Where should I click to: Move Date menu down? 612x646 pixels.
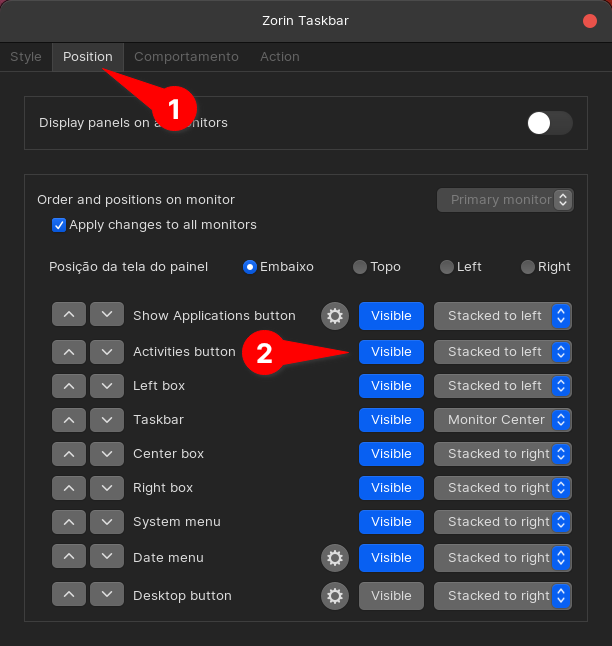pyautogui.click(x=107, y=556)
